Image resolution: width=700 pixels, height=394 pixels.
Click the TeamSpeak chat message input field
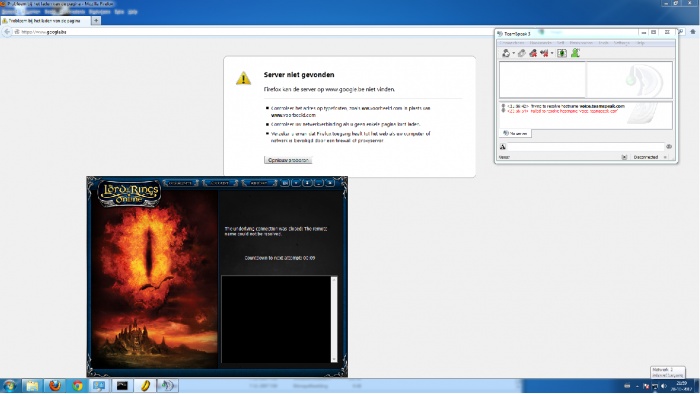(x=586, y=147)
